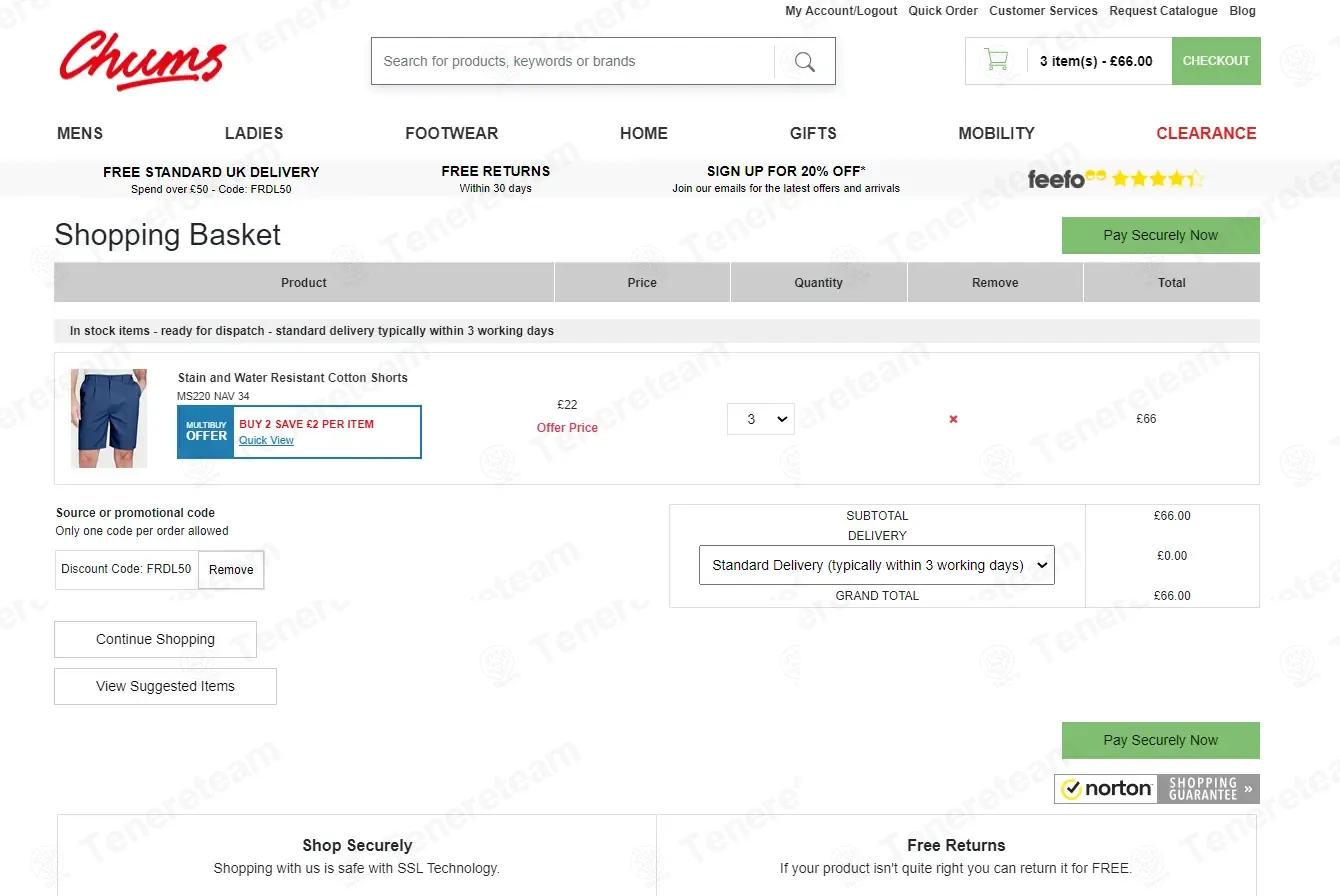Click the bottom Pay Securely Now button
1340x896 pixels.
1161,741
